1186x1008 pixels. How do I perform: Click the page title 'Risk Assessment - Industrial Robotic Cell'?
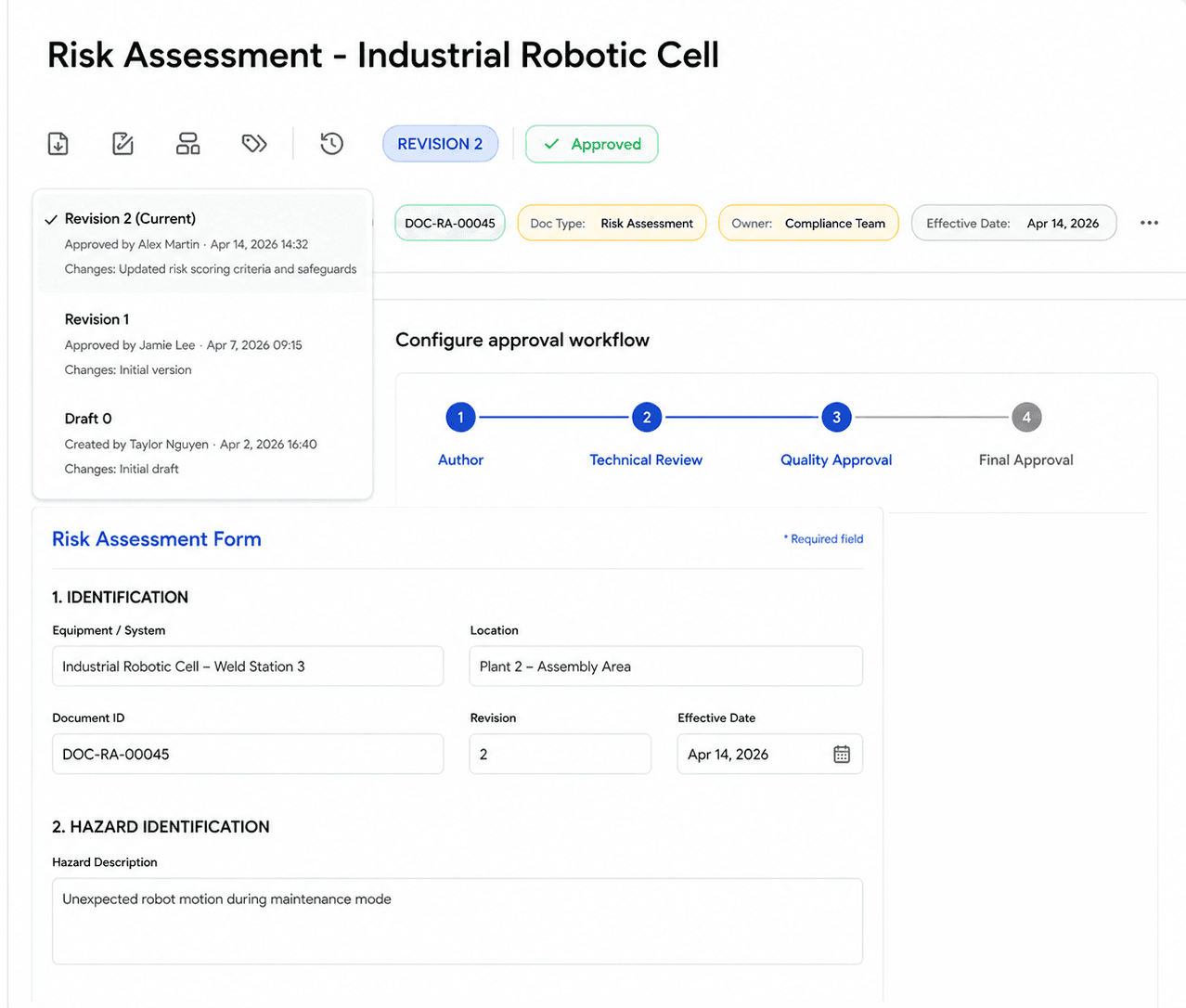383,55
